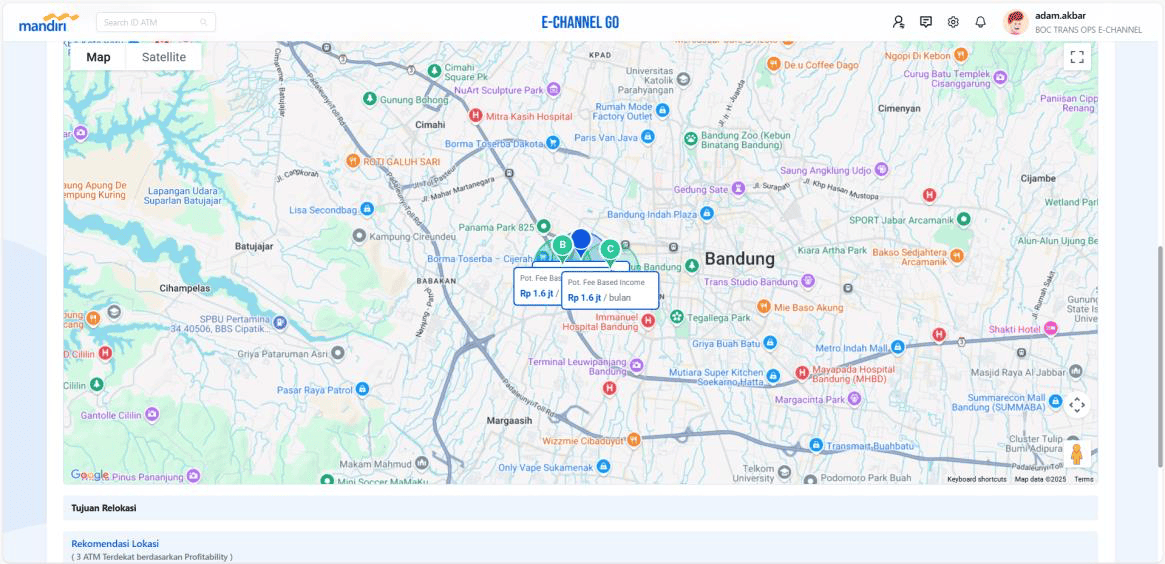Click Cimahi Square Pk marker
This screenshot has width=1165, height=564.
(x=434, y=71)
